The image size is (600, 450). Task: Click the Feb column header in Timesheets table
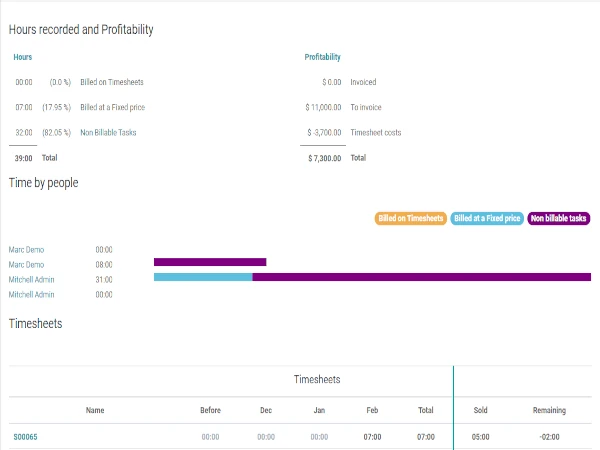(x=372, y=410)
